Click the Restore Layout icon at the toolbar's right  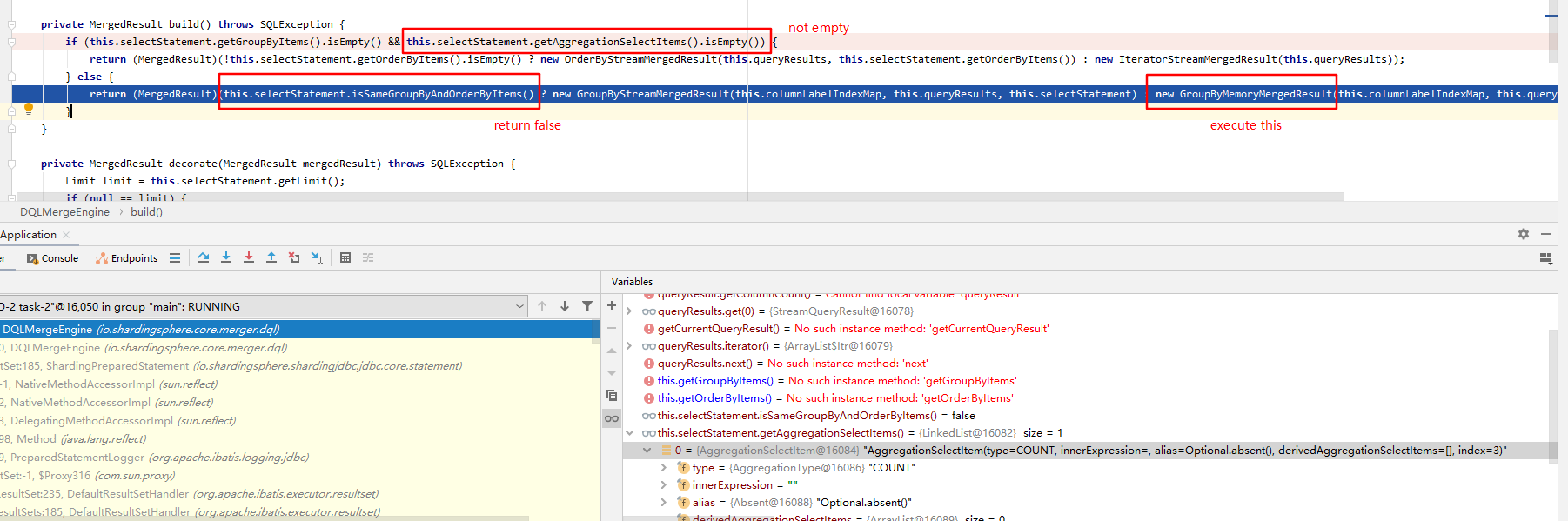(1545, 258)
